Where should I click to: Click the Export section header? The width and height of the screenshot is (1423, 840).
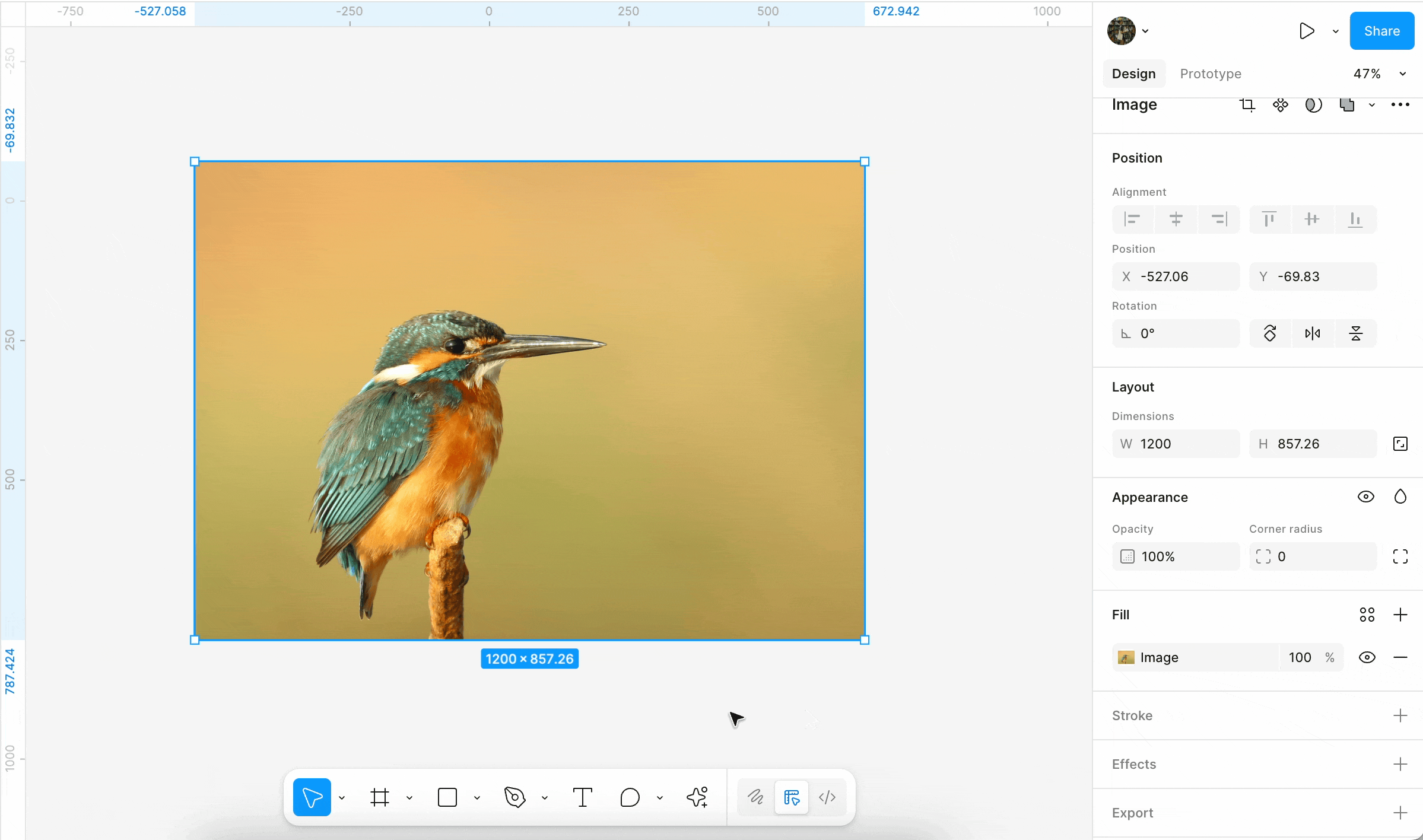[1132, 813]
